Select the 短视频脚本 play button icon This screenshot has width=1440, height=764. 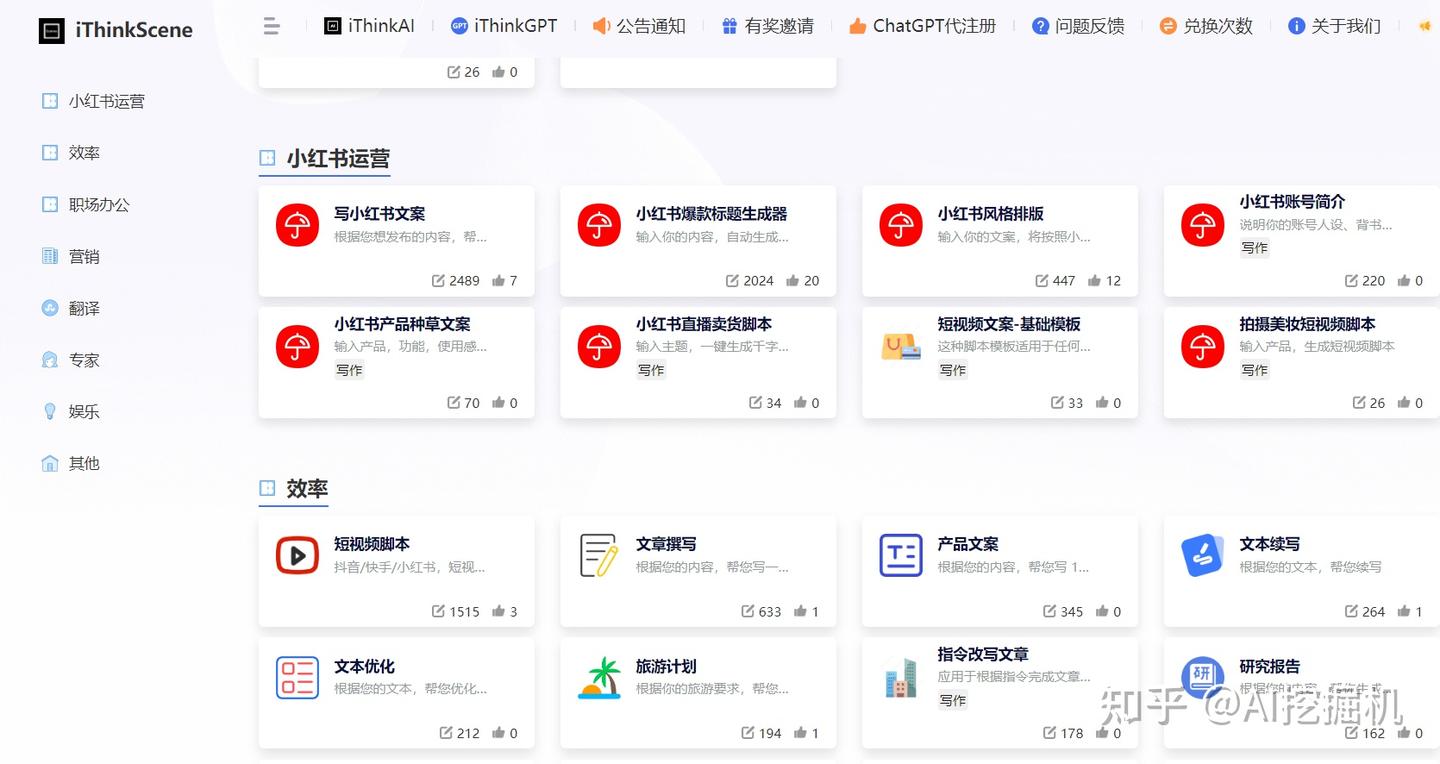coord(296,554)
